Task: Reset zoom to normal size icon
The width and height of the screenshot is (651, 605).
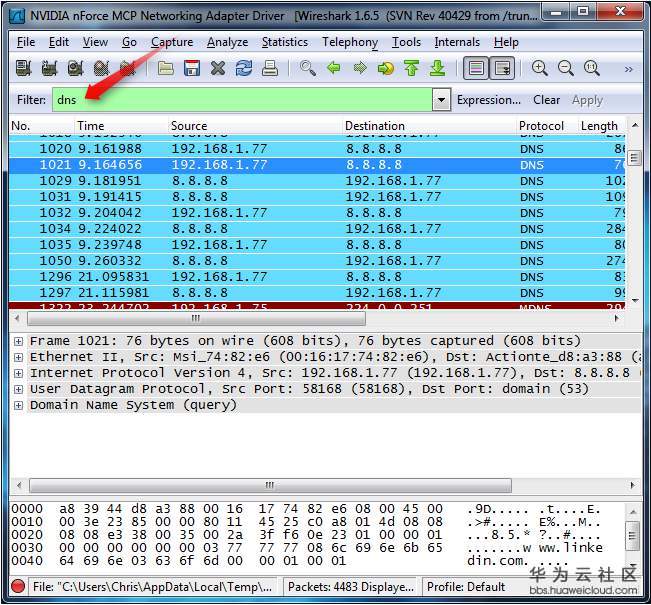Action: (x=592, y=68)
